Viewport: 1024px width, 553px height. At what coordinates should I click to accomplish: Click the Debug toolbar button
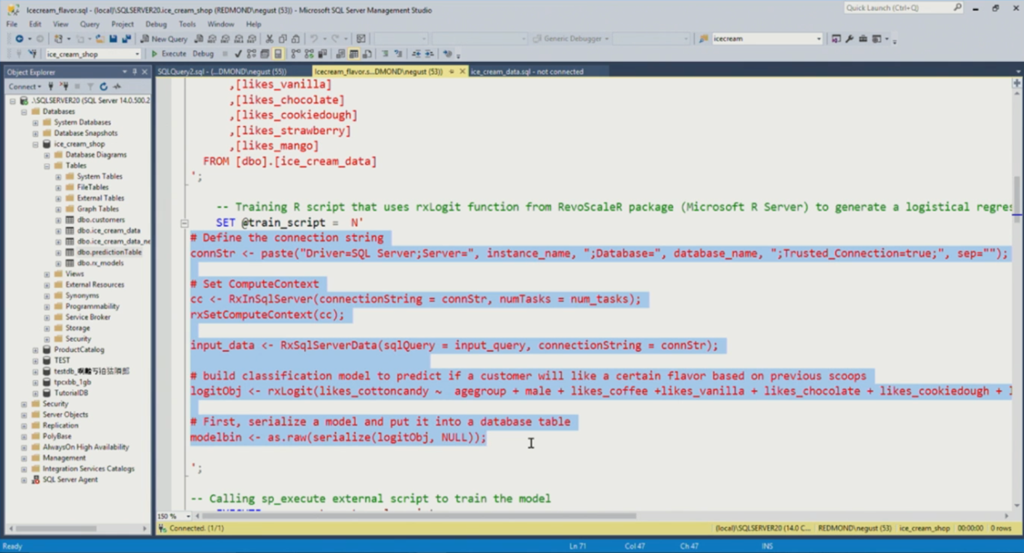(202, 54)
